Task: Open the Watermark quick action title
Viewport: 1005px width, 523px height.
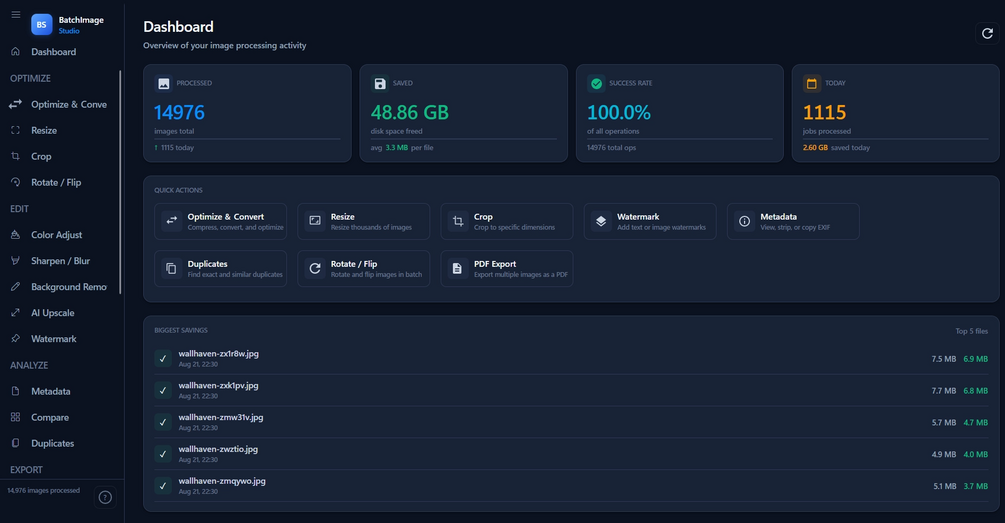Action: pos(638,217)
